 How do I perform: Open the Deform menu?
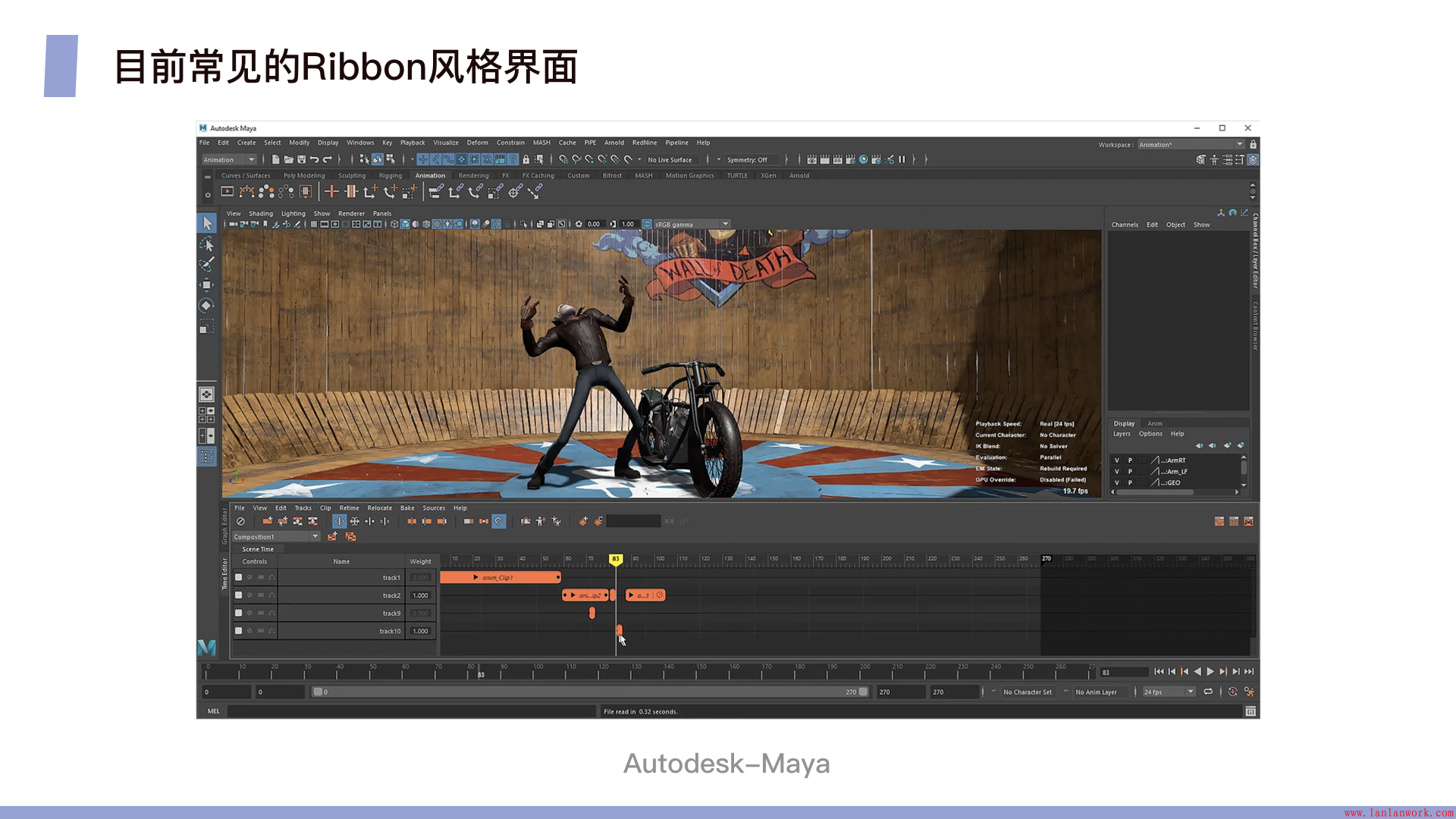(x=477, y=143)
